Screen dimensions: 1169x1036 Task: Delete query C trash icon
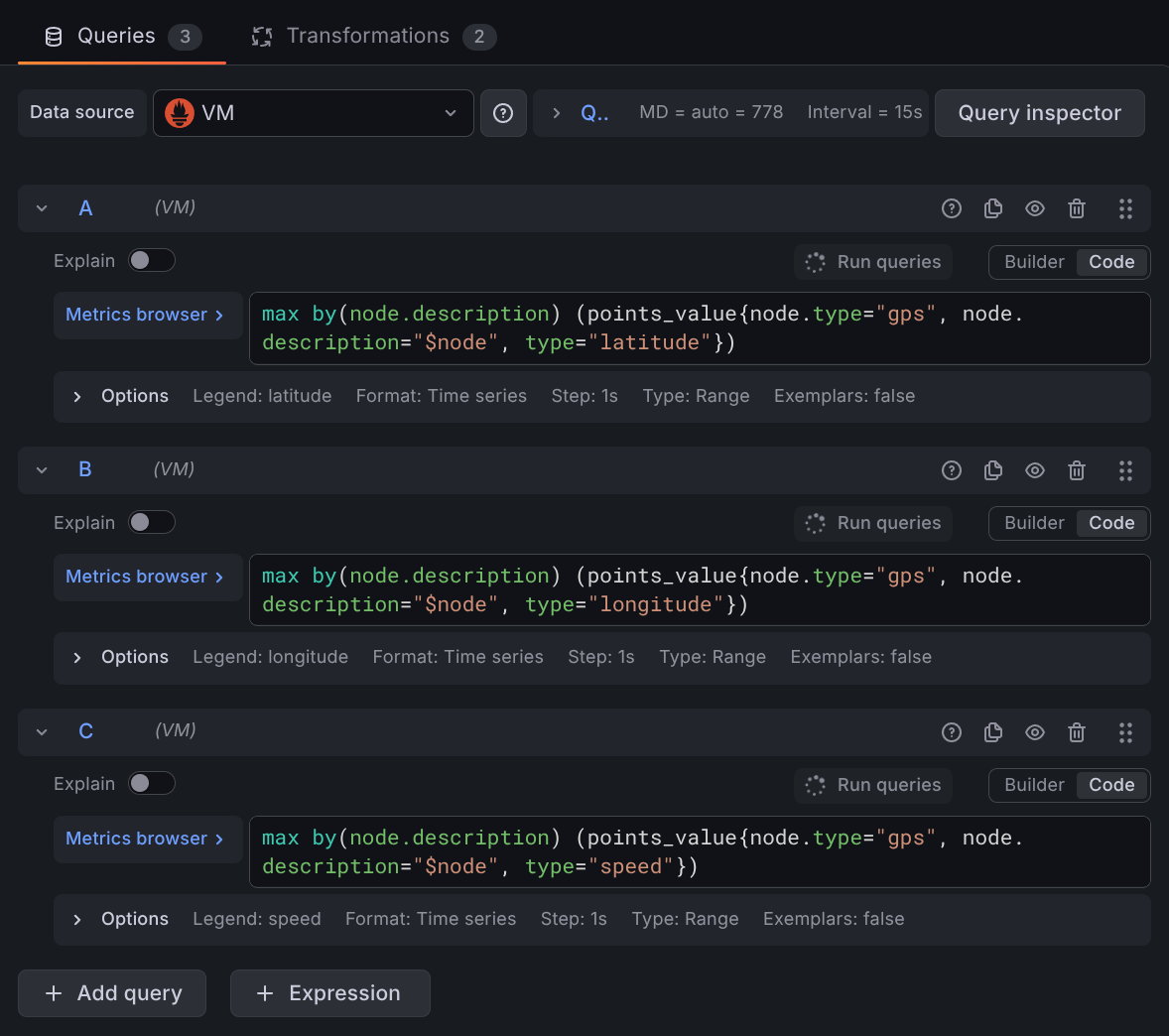tap(1077, 732)
